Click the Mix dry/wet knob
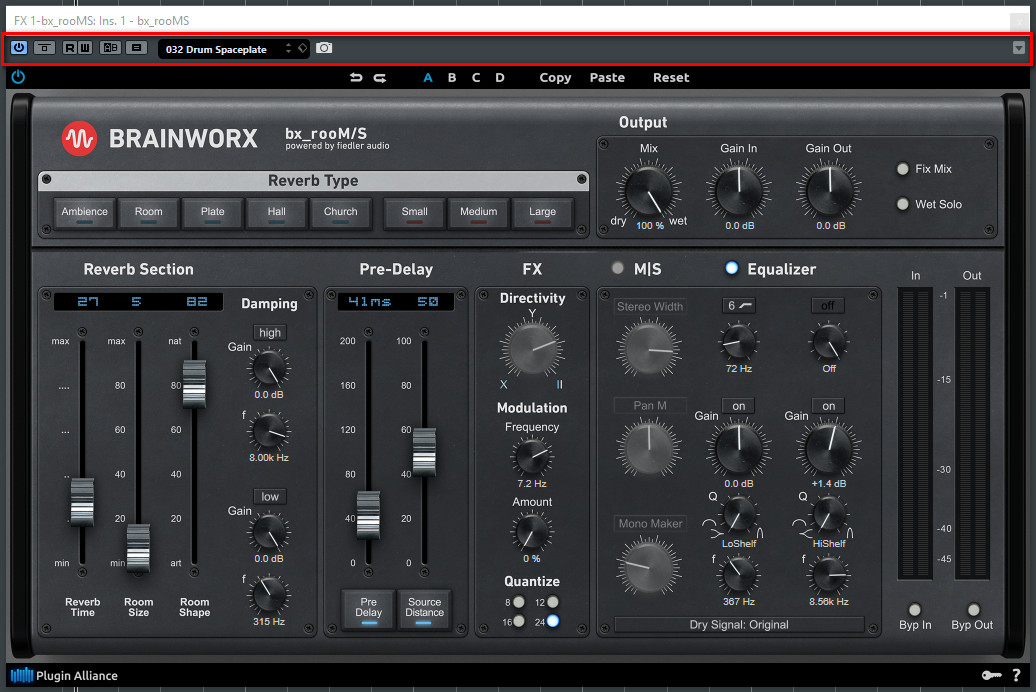 (649, 192)
